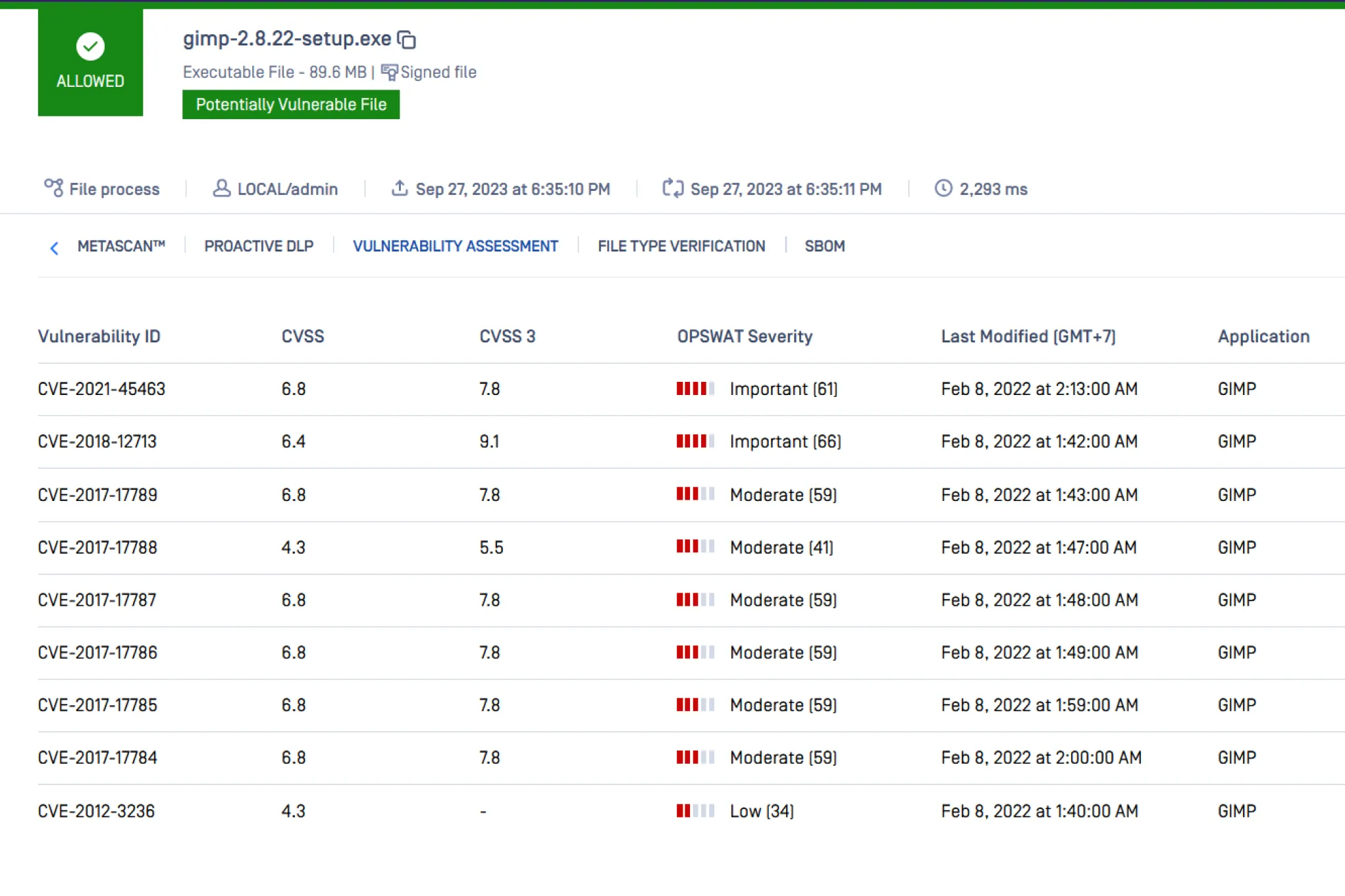
Task: Open the METASCAN tab
Action: pyautogui.click(x=121, y=246)
